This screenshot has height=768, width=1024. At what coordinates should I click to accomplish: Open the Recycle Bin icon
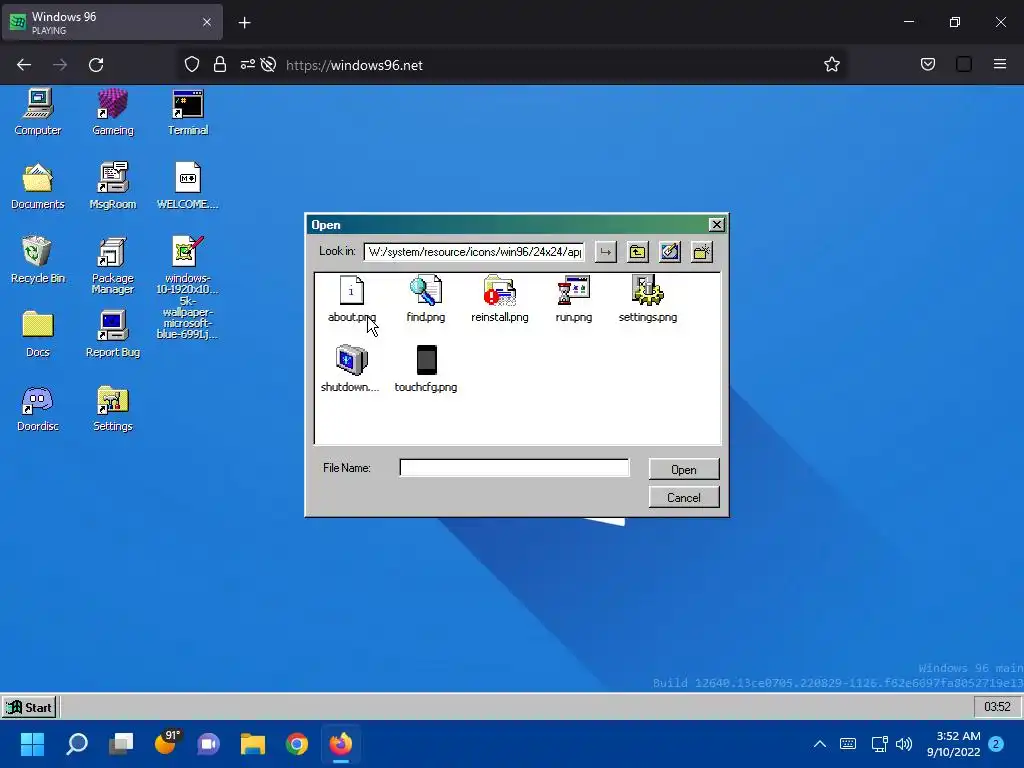coord(38,260)
